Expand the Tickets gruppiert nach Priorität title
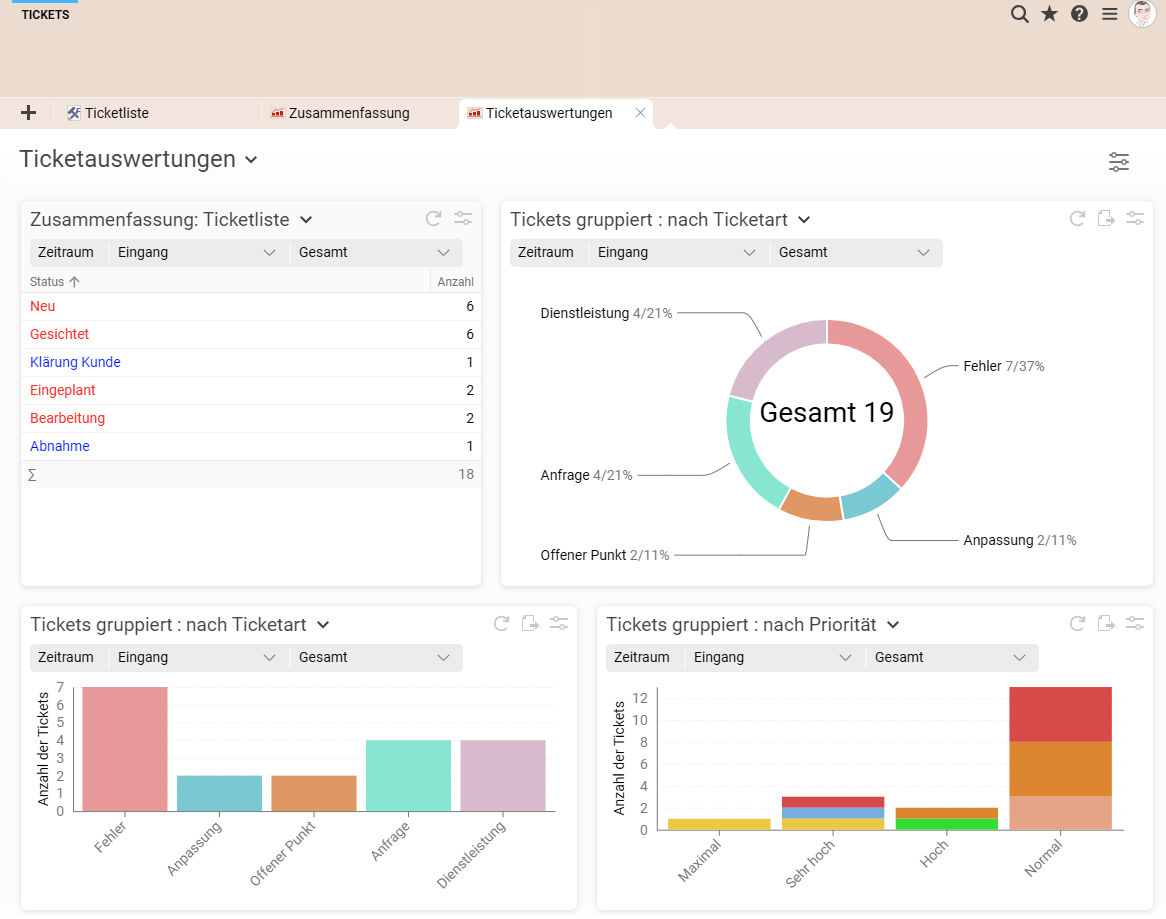The height and width of the screenshot is (919, 1166). [x=893, y=625]
